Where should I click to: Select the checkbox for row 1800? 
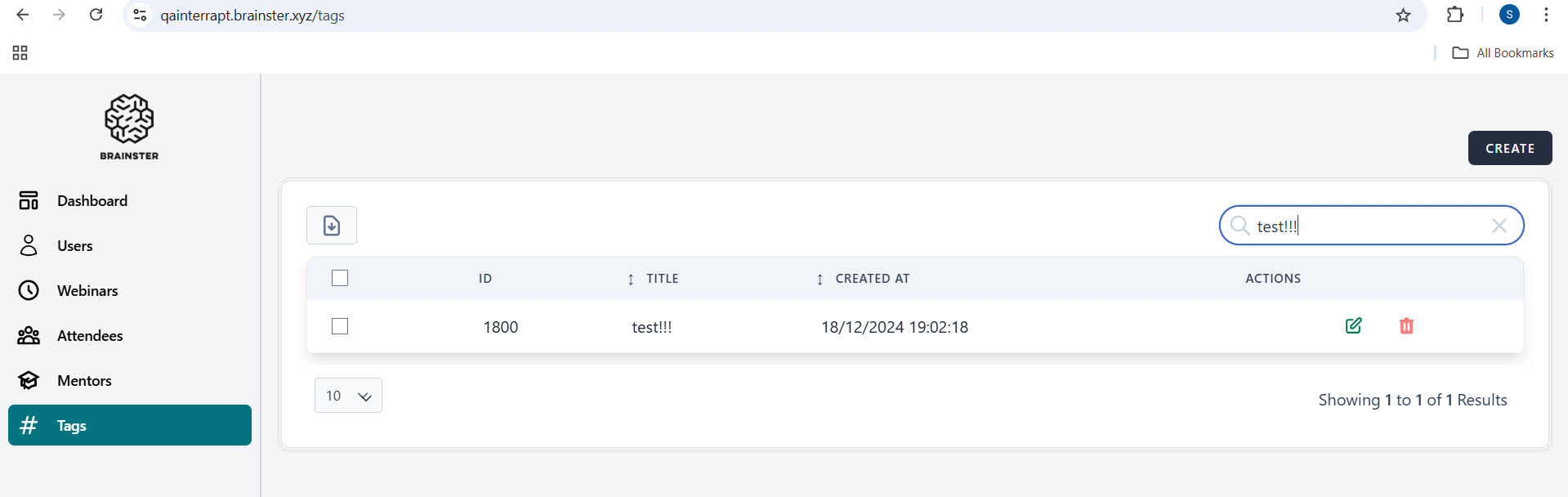(340, 327)
